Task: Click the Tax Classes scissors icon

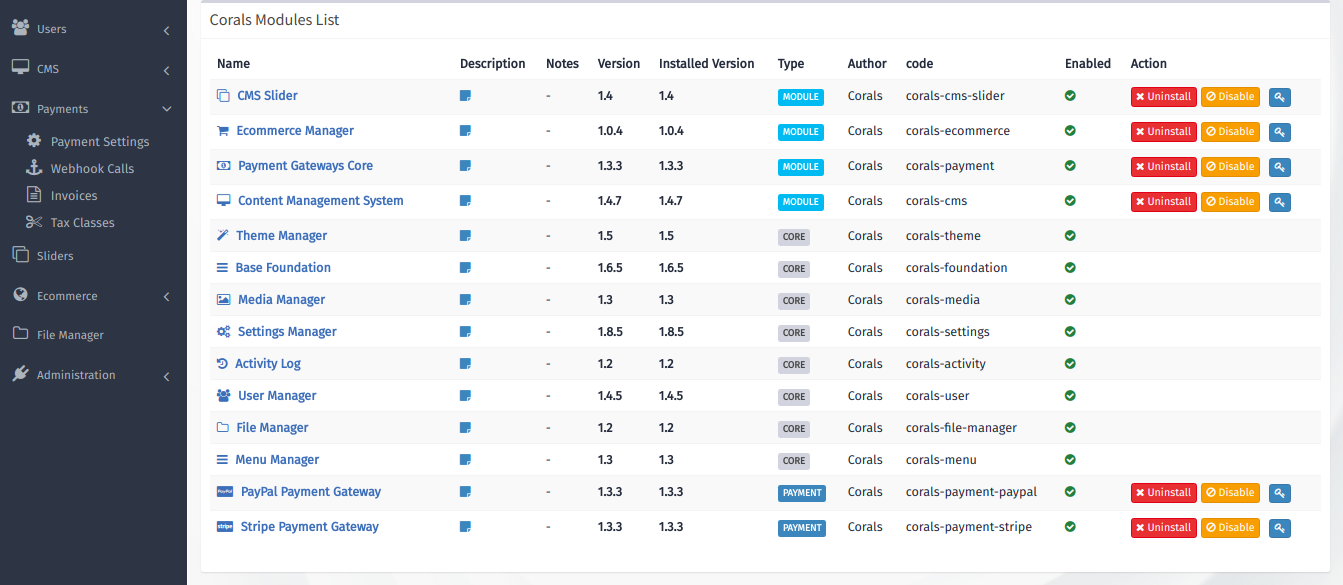Action: 34,222
